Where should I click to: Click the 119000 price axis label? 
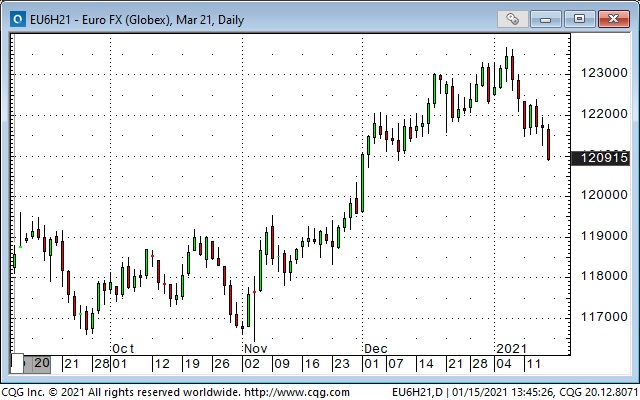tap(604, 236)
